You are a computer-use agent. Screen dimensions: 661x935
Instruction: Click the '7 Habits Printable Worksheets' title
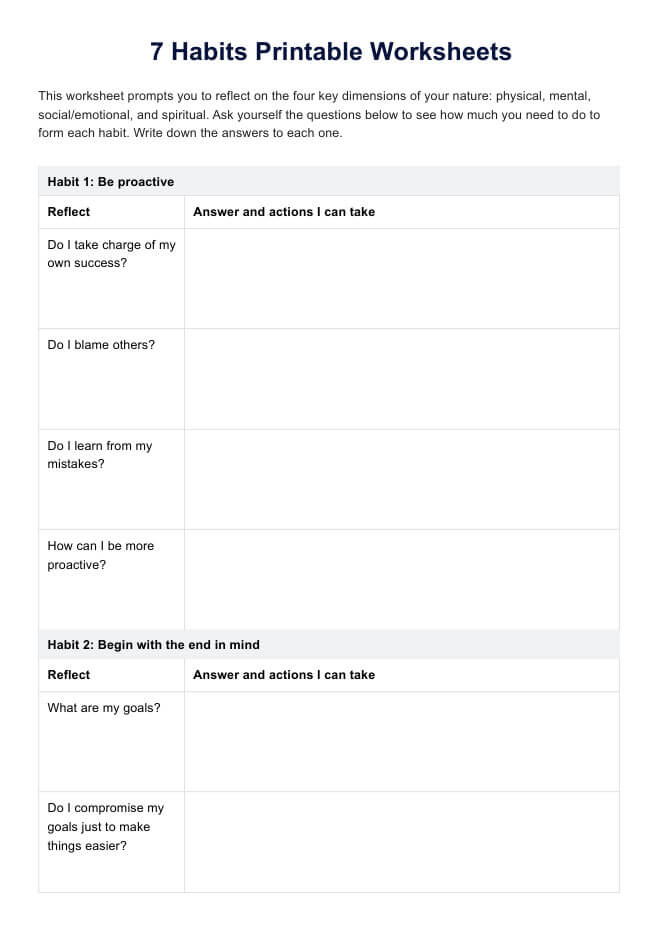[x=330, y=52]
